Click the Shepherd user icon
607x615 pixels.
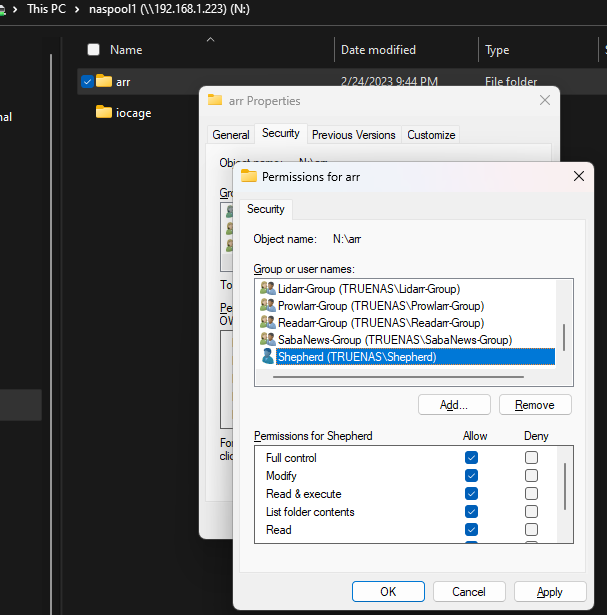tap(267, 357)
